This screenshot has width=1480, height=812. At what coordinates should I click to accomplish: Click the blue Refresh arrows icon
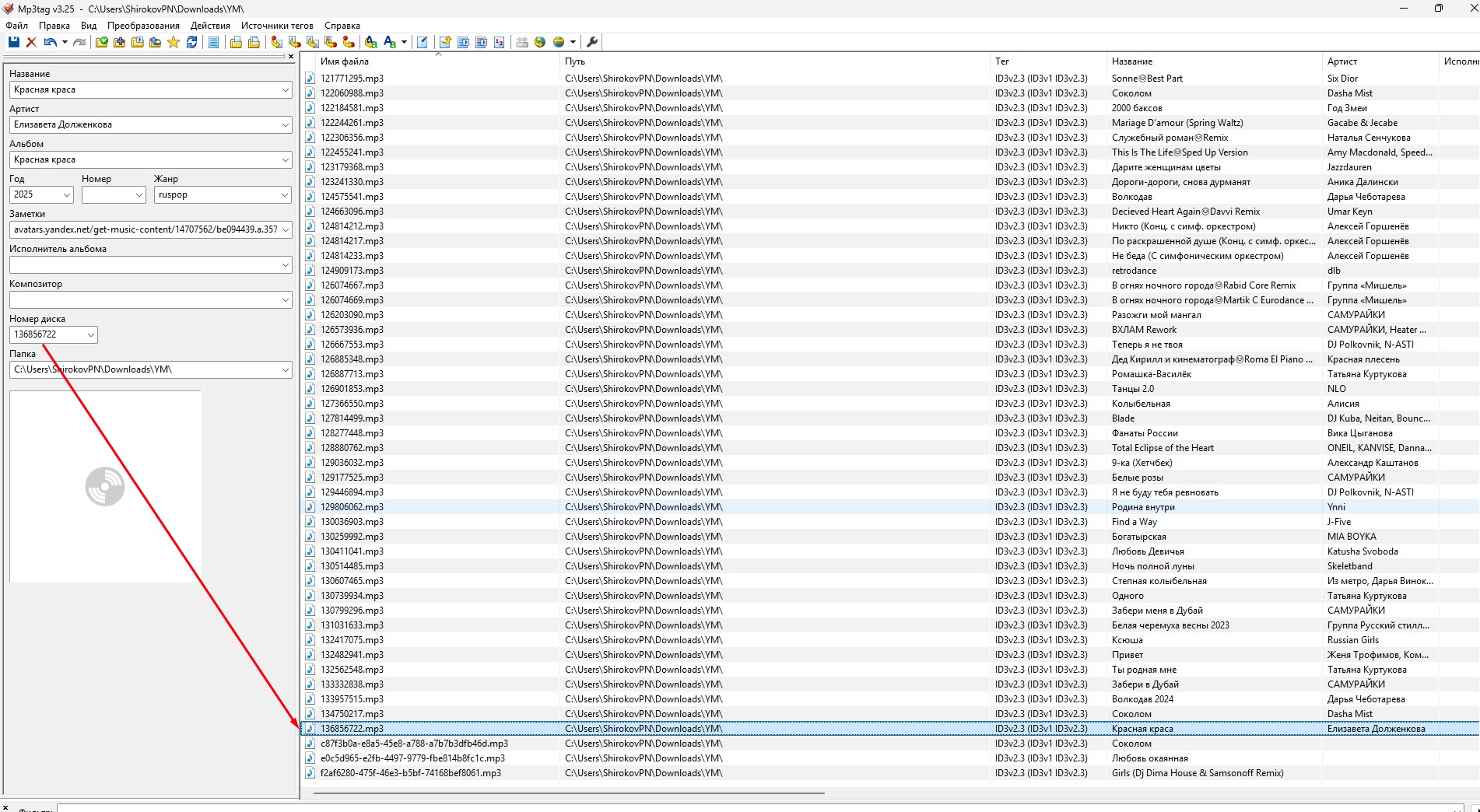pos(191,42)
